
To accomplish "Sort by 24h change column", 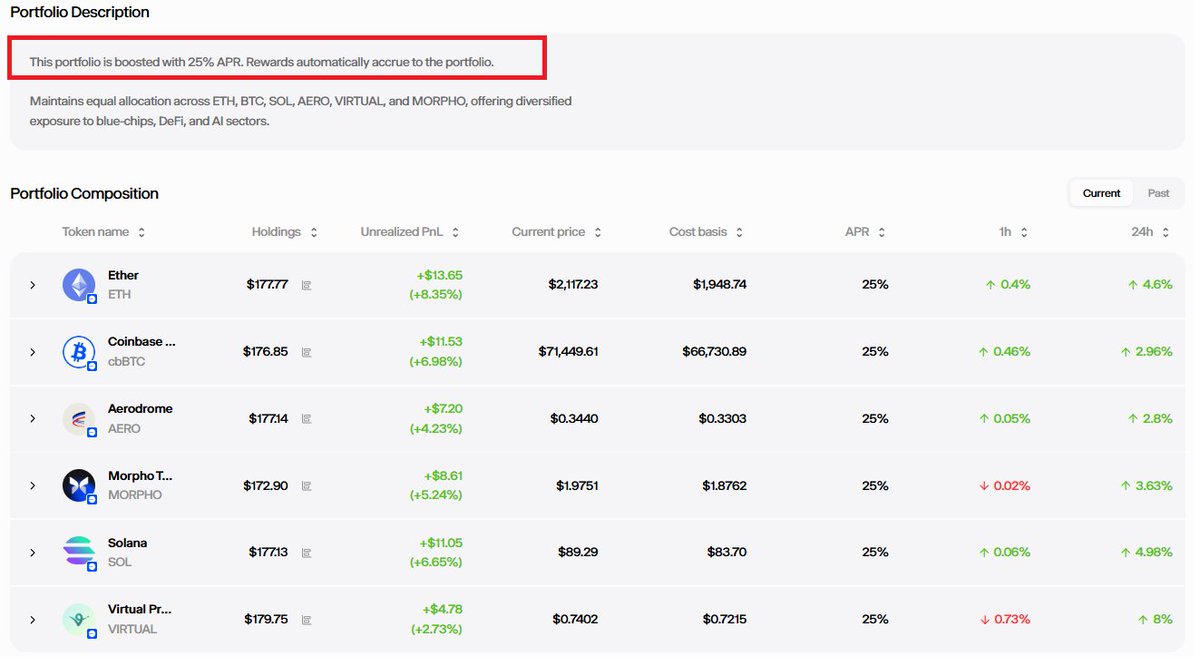I will coord(1152,232).
